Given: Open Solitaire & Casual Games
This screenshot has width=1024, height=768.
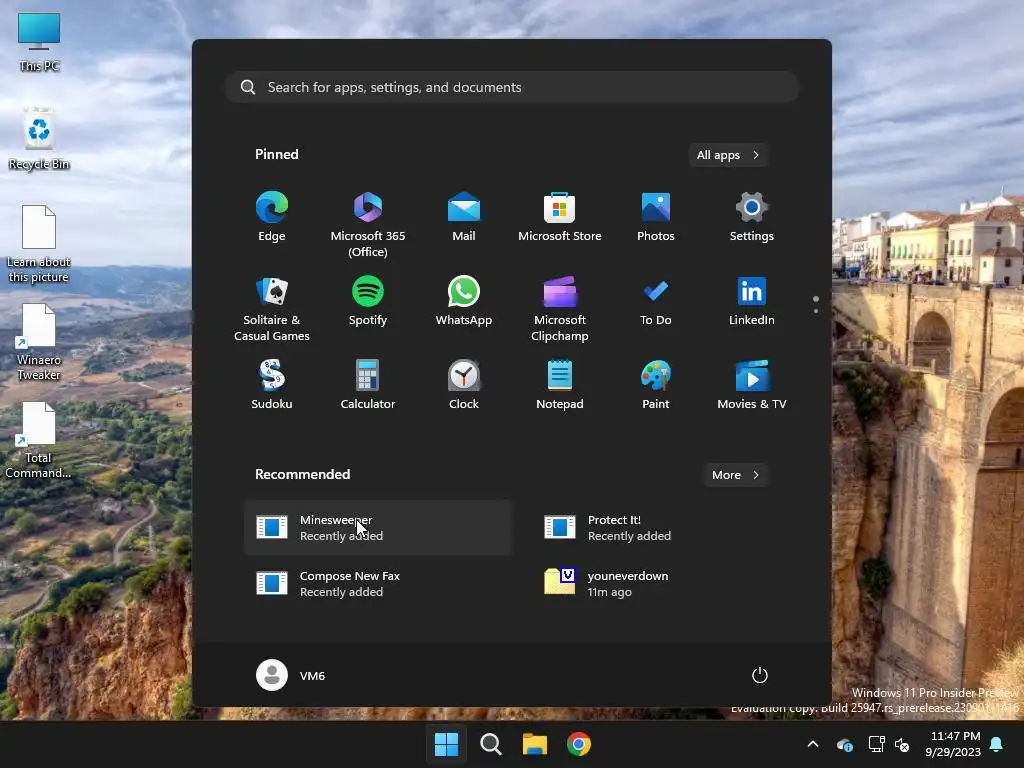Looking at the screenshot, I should [x=272, y=308].
